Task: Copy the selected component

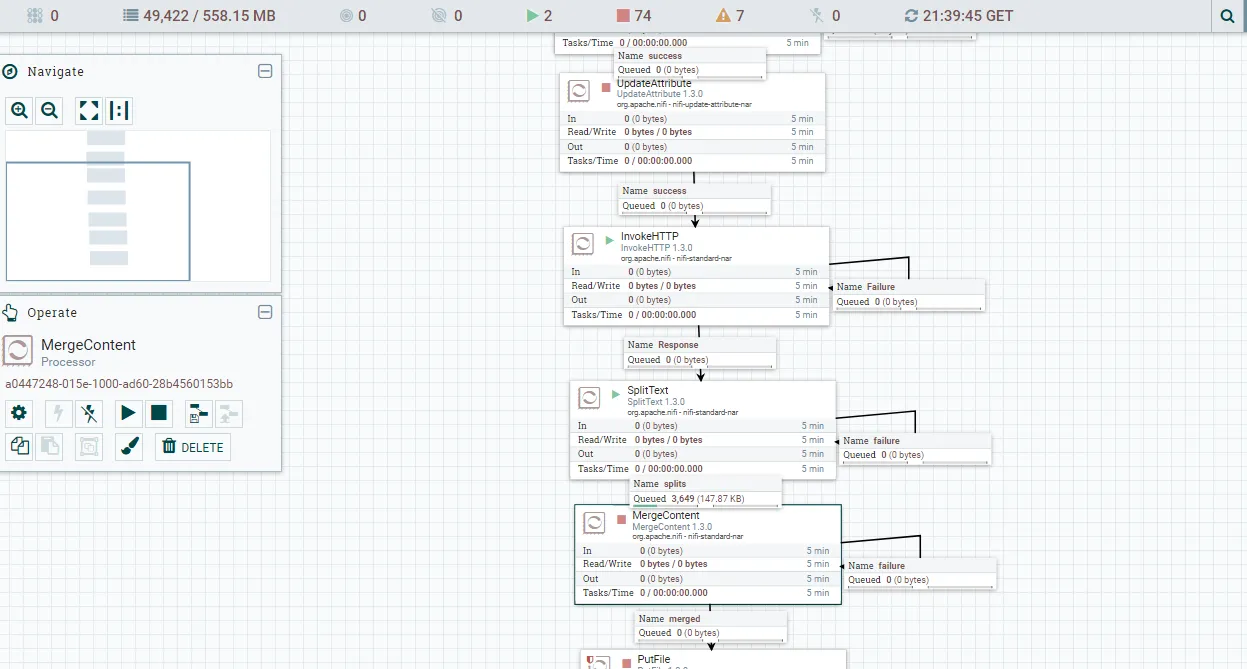Action: [x=19, y=447]
